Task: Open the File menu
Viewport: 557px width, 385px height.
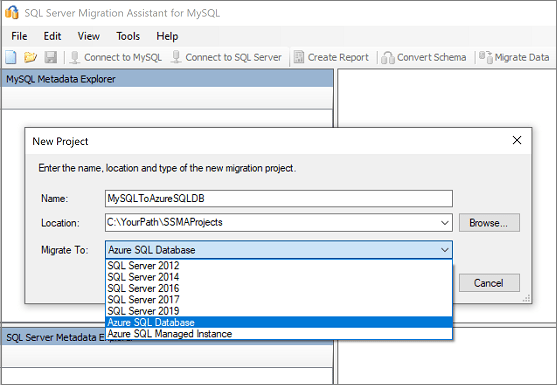Action: pos(19,36)
